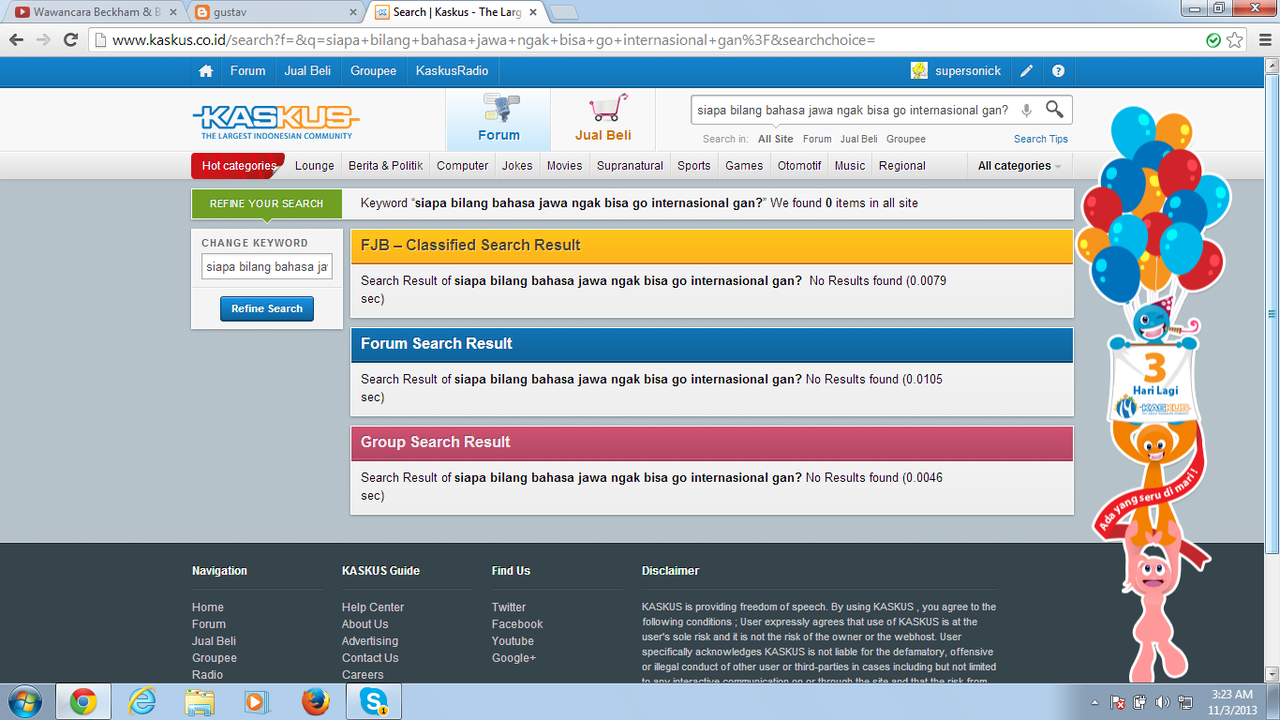Open the Berita & Politik category
This screenshot has width=1280, height=720.
click(x=386, y=166)
